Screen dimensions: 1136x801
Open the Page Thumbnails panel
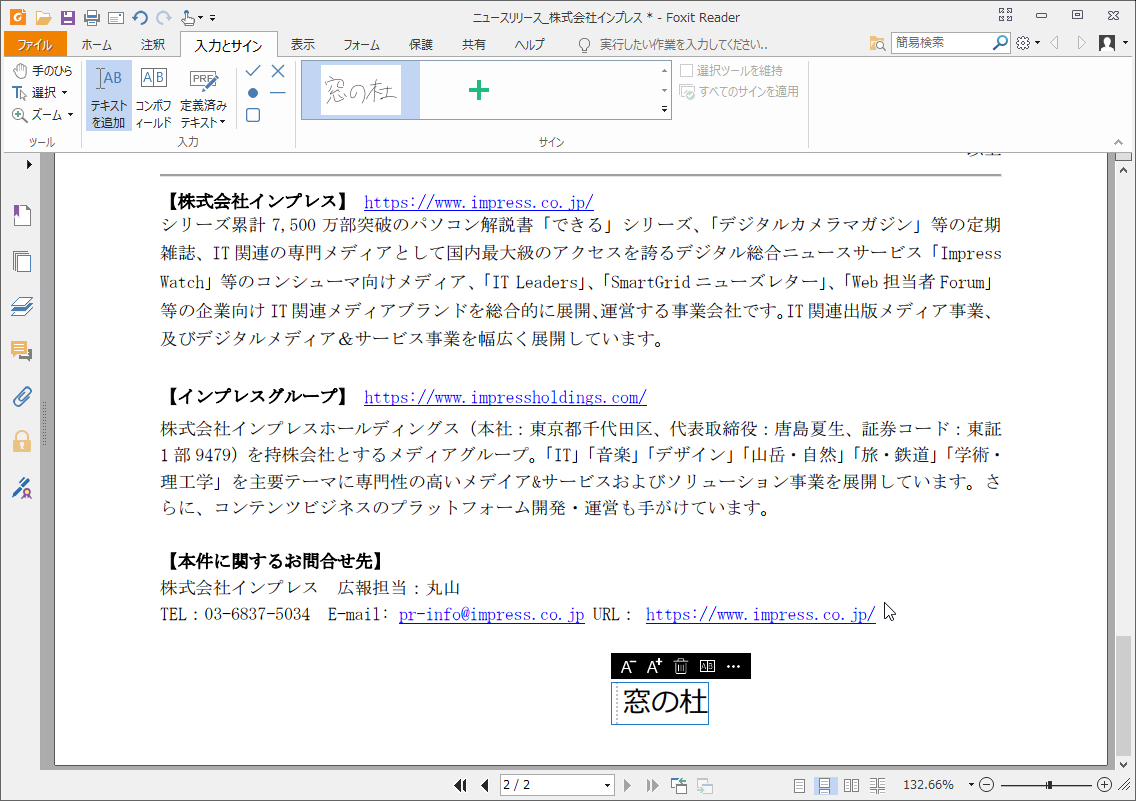(x=22, y=262)
